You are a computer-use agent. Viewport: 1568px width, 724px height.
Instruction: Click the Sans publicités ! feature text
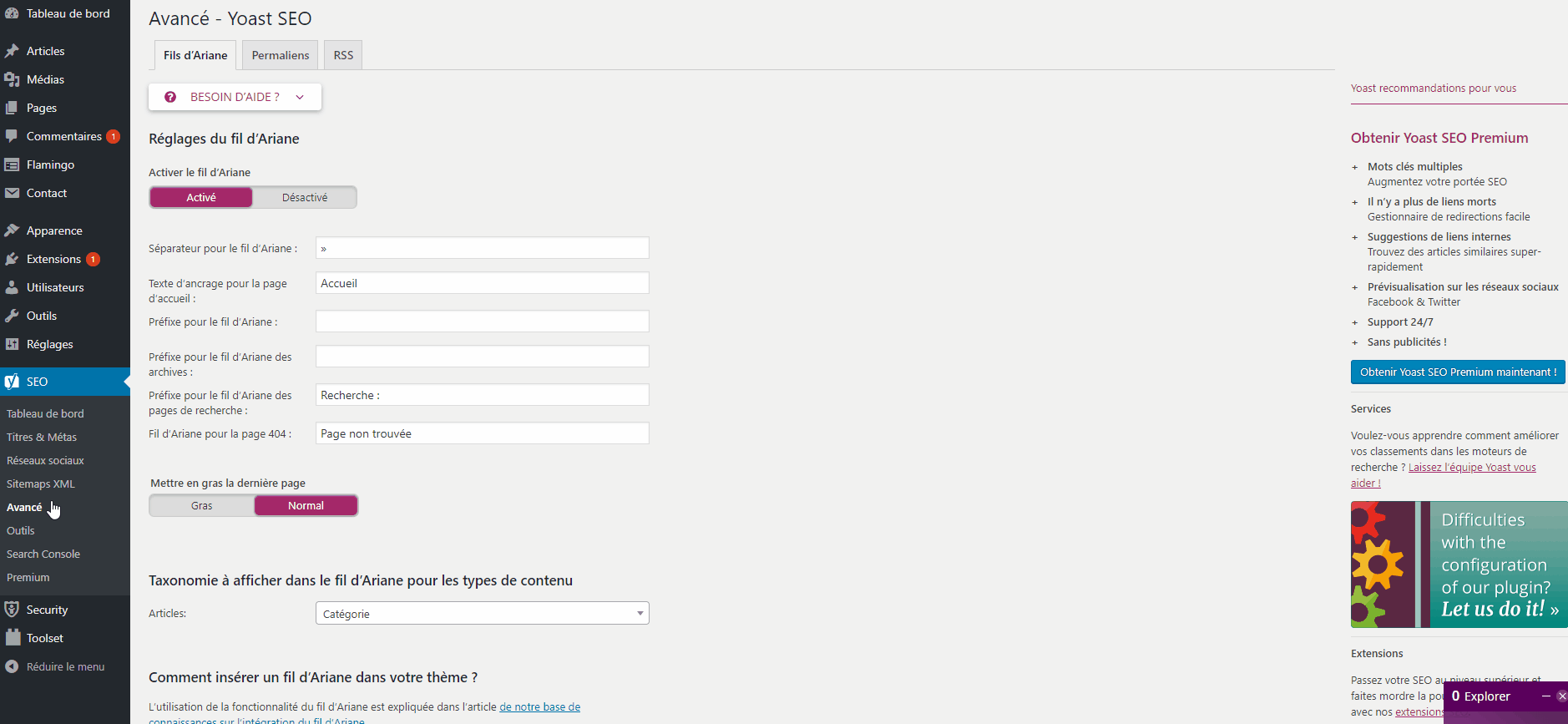coord(1407,342)
